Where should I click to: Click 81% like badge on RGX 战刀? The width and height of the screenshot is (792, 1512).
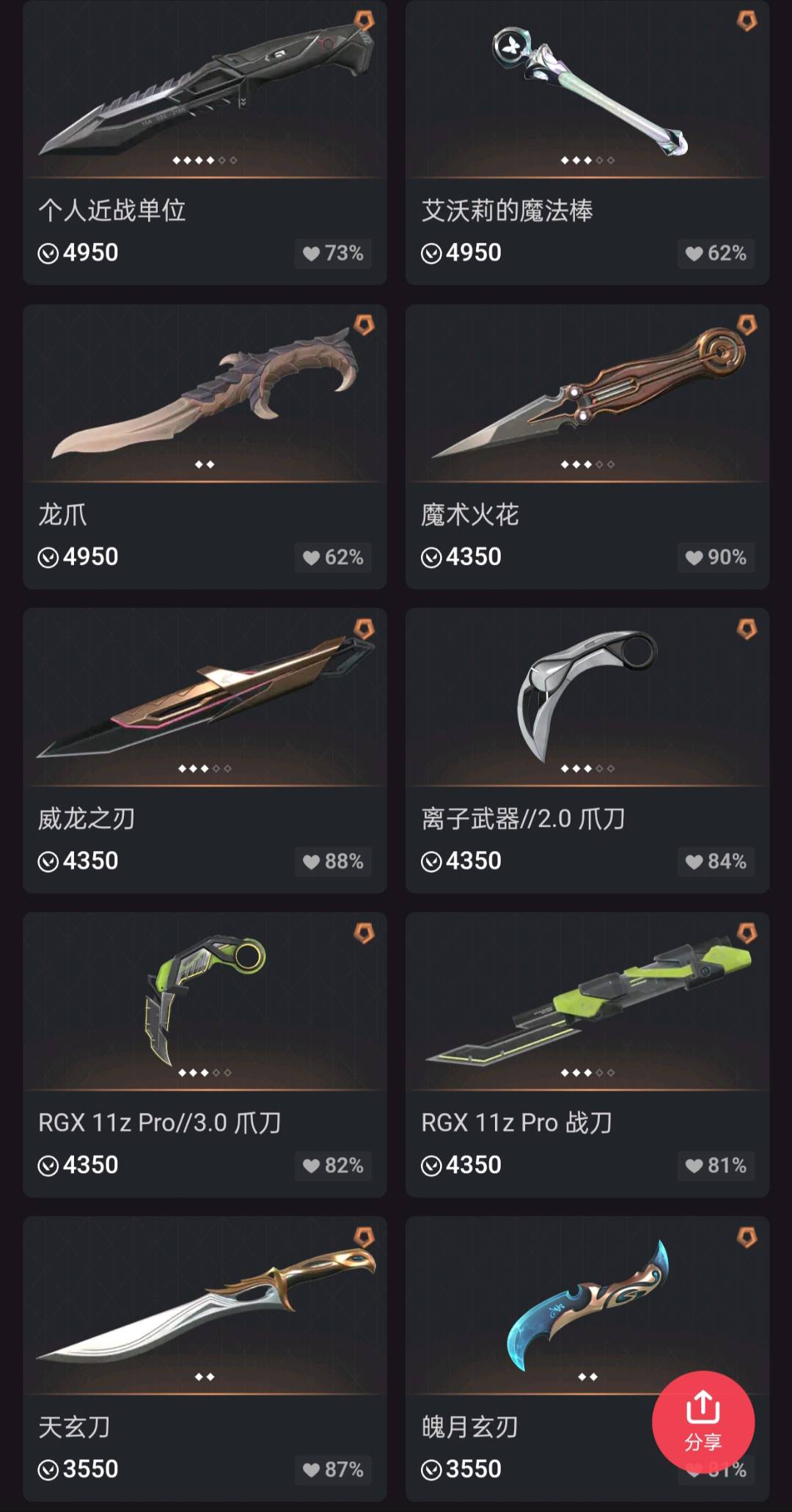point(716,1166)
